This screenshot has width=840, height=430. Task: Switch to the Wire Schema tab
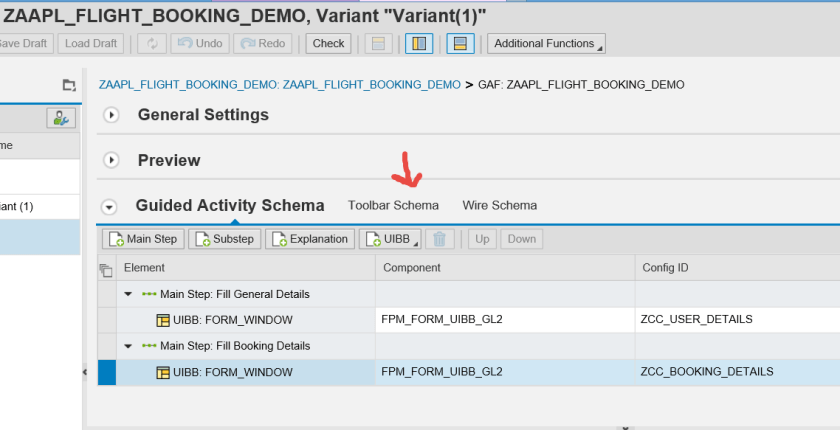499,205
